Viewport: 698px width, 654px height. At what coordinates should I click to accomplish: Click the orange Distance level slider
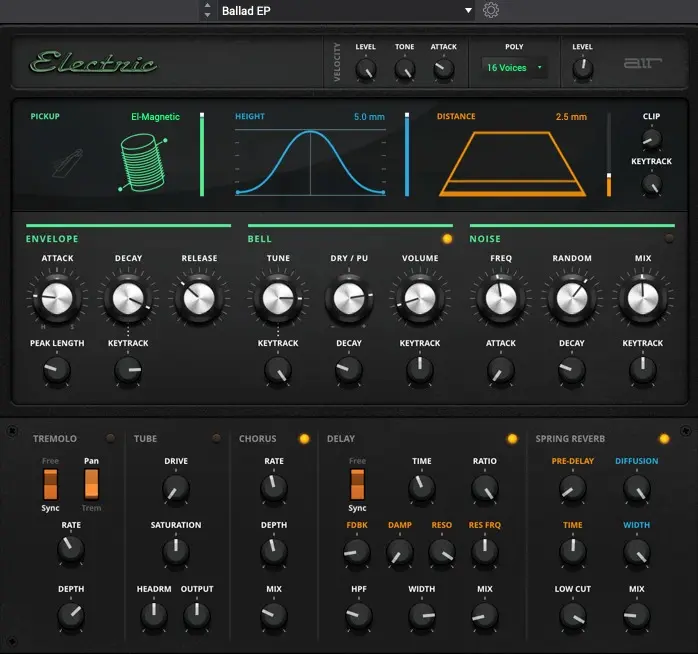coord(608,184)
